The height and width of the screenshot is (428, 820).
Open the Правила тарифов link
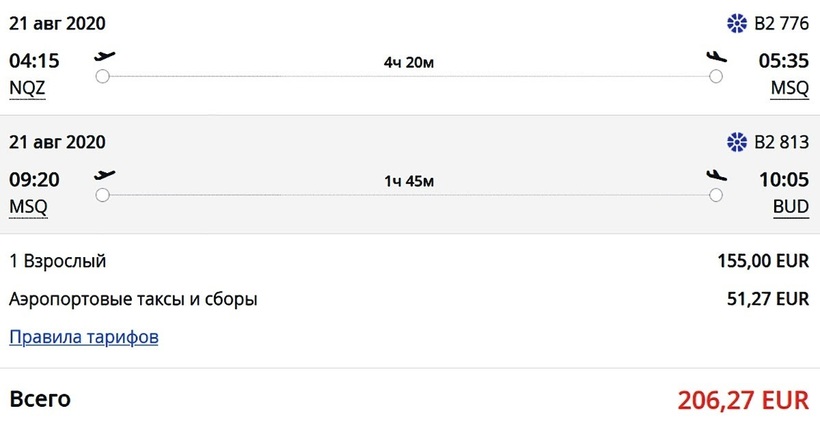coord(83,337)
